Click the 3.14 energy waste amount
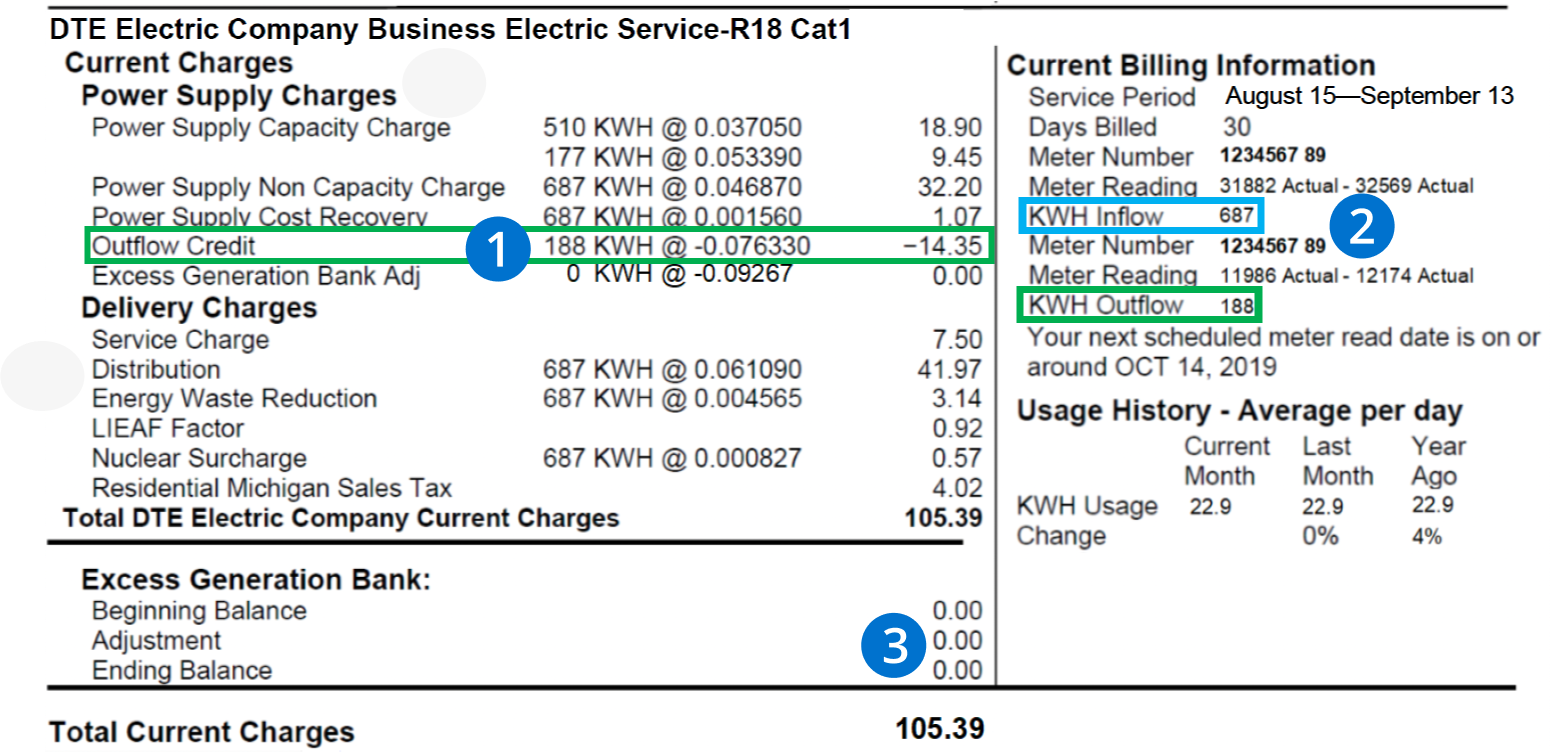The height and width of the screenshot is (752, 1550). click(956, 399)
